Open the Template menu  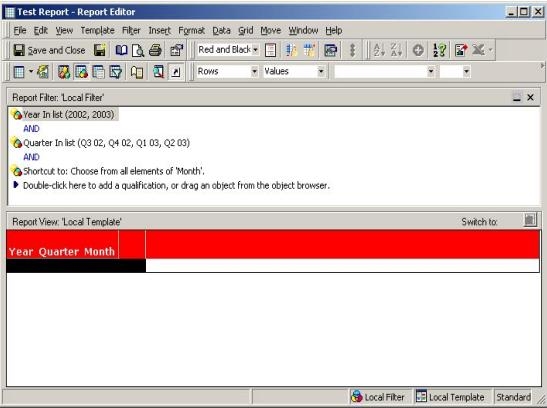click(x=97, y=31)
